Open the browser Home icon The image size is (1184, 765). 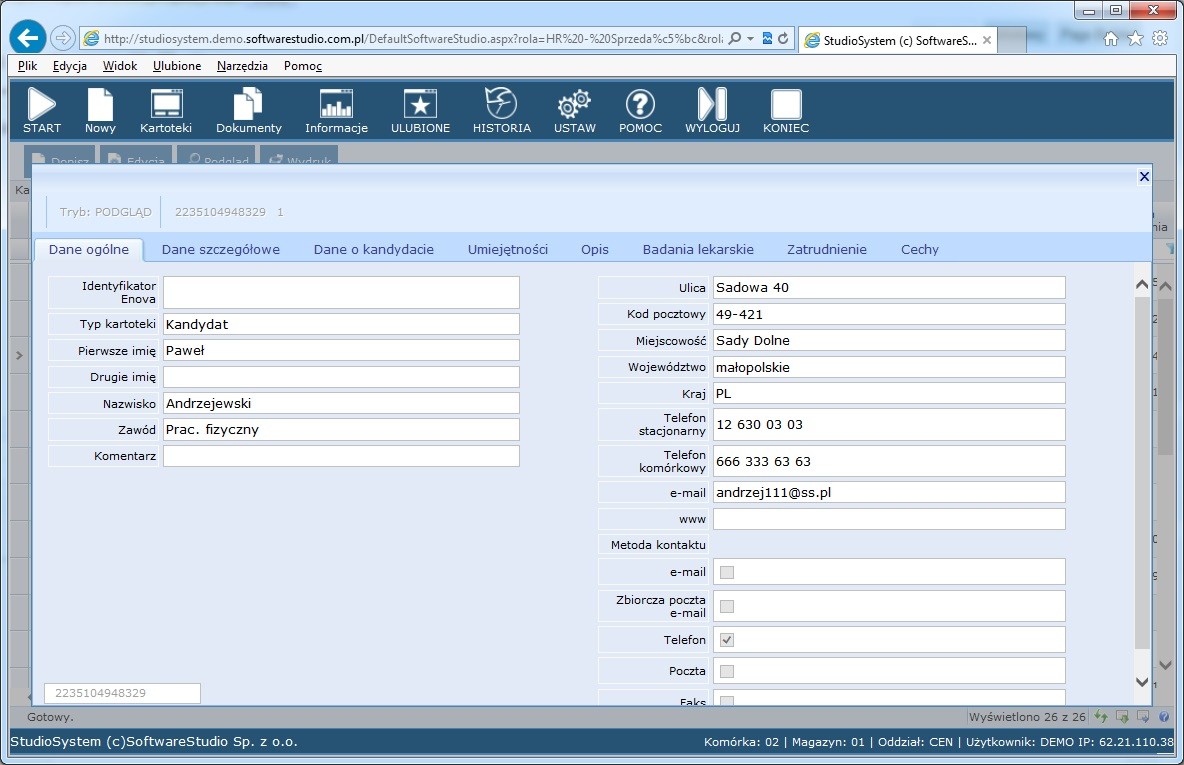tap(1111, 39)
